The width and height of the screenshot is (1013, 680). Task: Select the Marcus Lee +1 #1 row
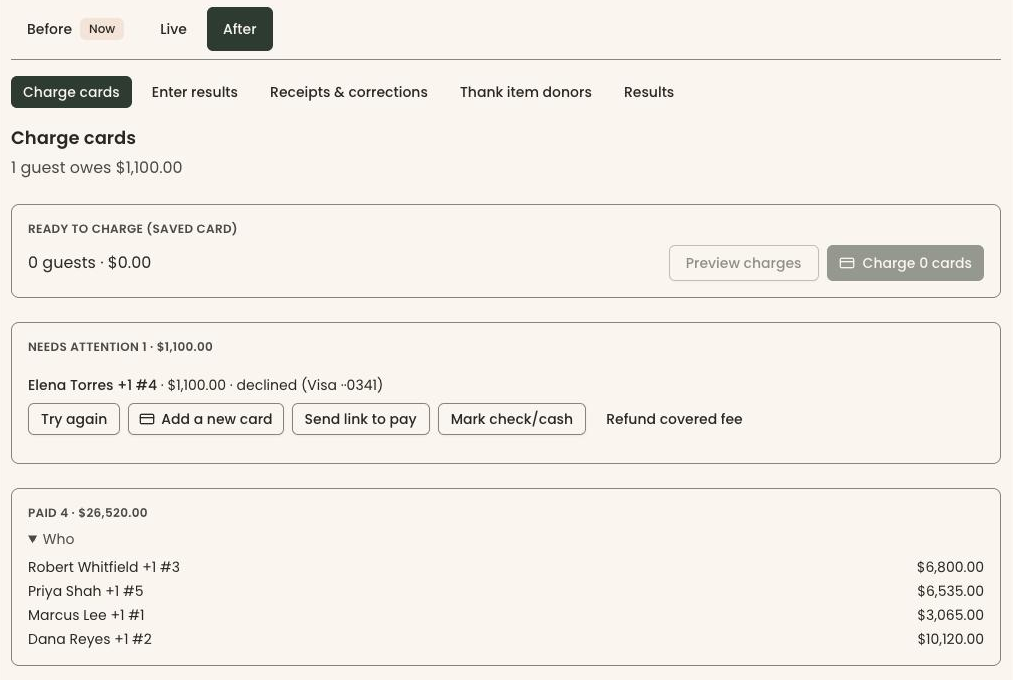(506, 615)
